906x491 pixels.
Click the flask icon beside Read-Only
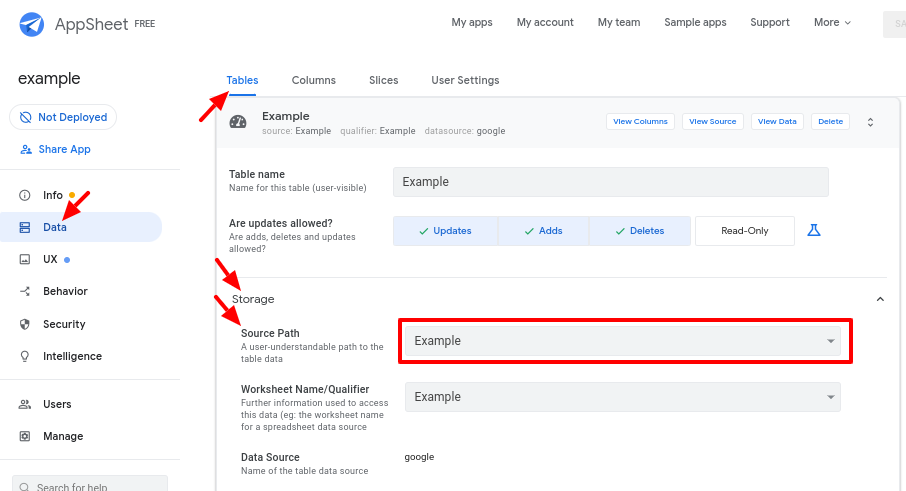tap(814, 230)
